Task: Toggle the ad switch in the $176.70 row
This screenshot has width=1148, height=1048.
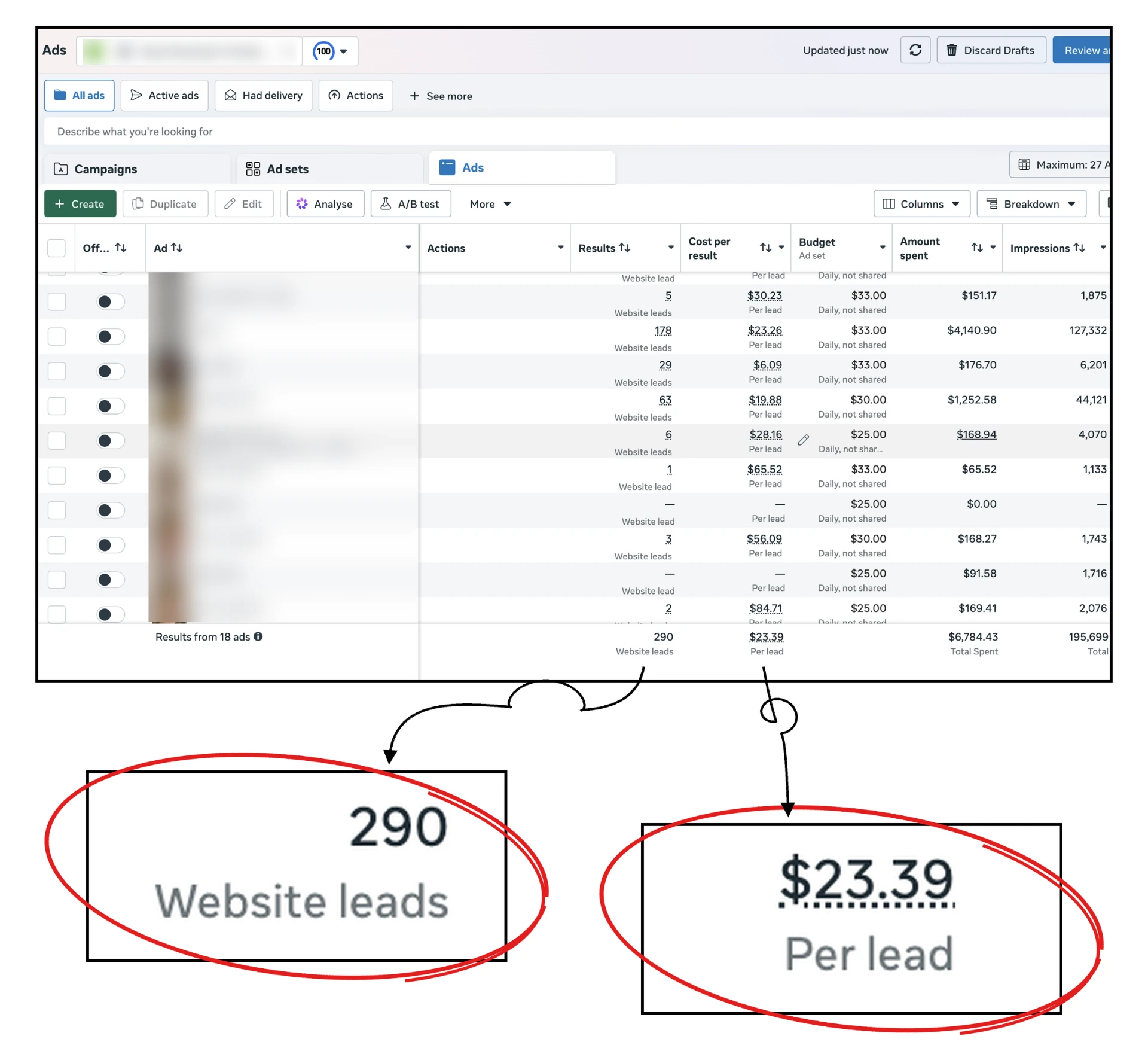Action: pyautogui.click(x=111, y=371)
